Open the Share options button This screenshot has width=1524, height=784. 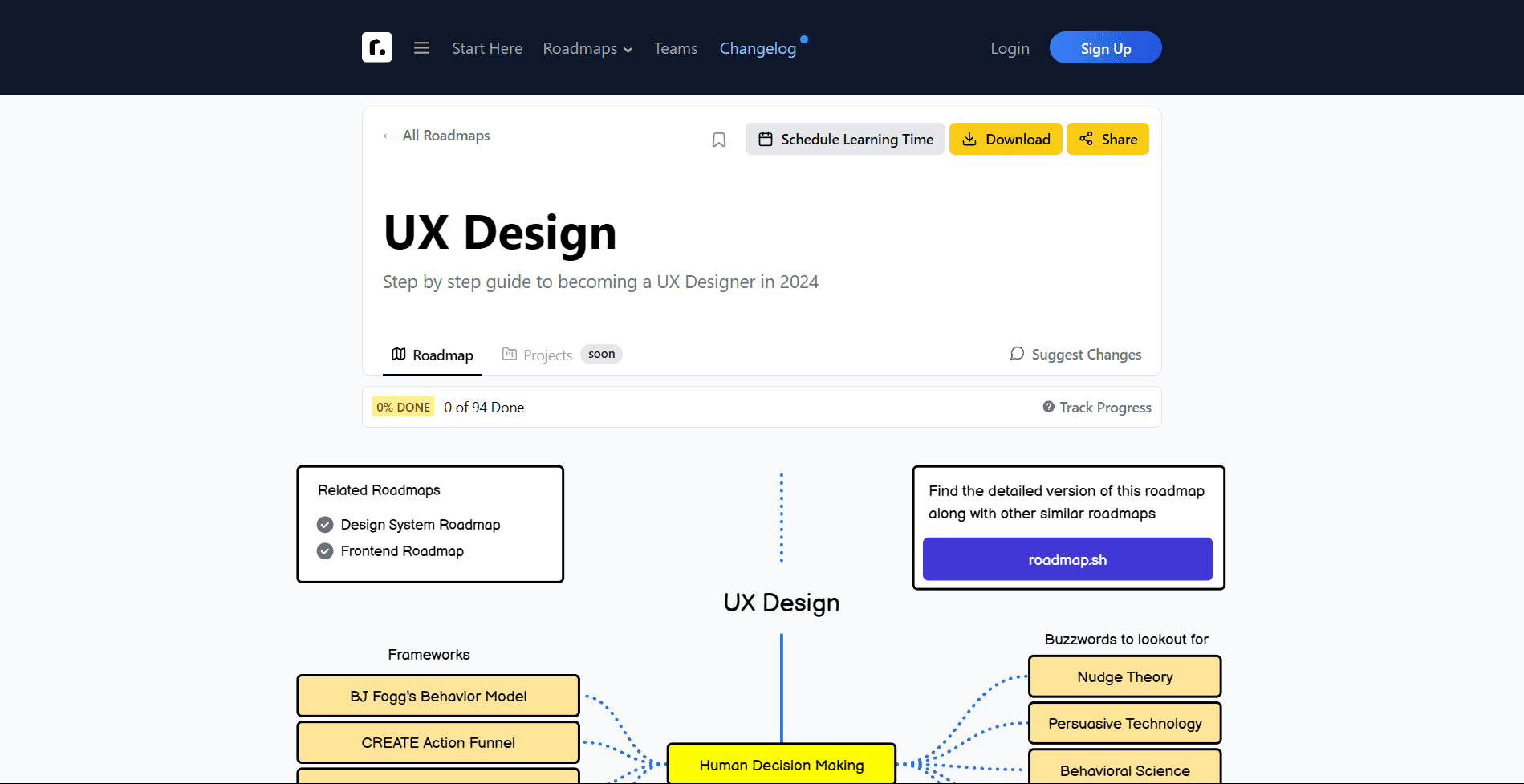[x=1107, y=139]
